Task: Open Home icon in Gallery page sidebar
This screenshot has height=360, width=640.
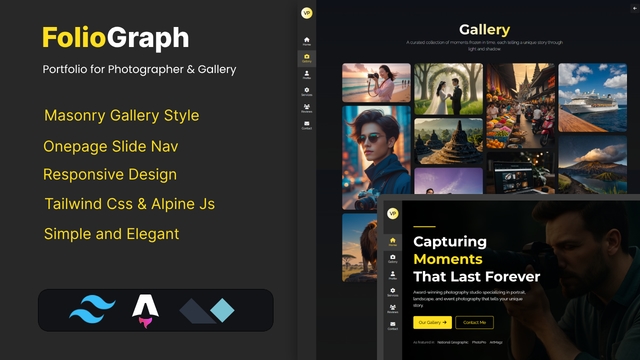Action: [307, 41]
